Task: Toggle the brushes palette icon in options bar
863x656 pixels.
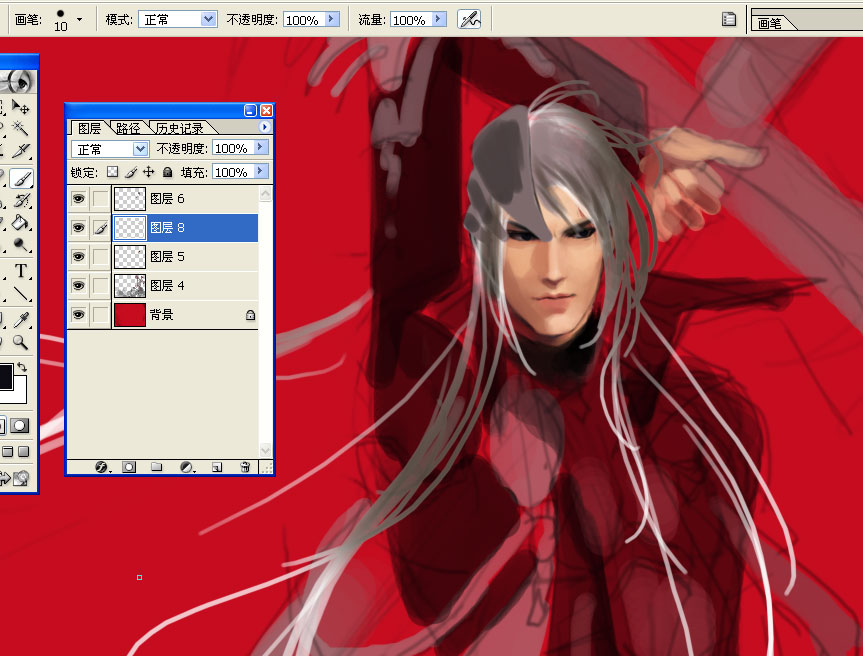Action: tap(729, 19)
